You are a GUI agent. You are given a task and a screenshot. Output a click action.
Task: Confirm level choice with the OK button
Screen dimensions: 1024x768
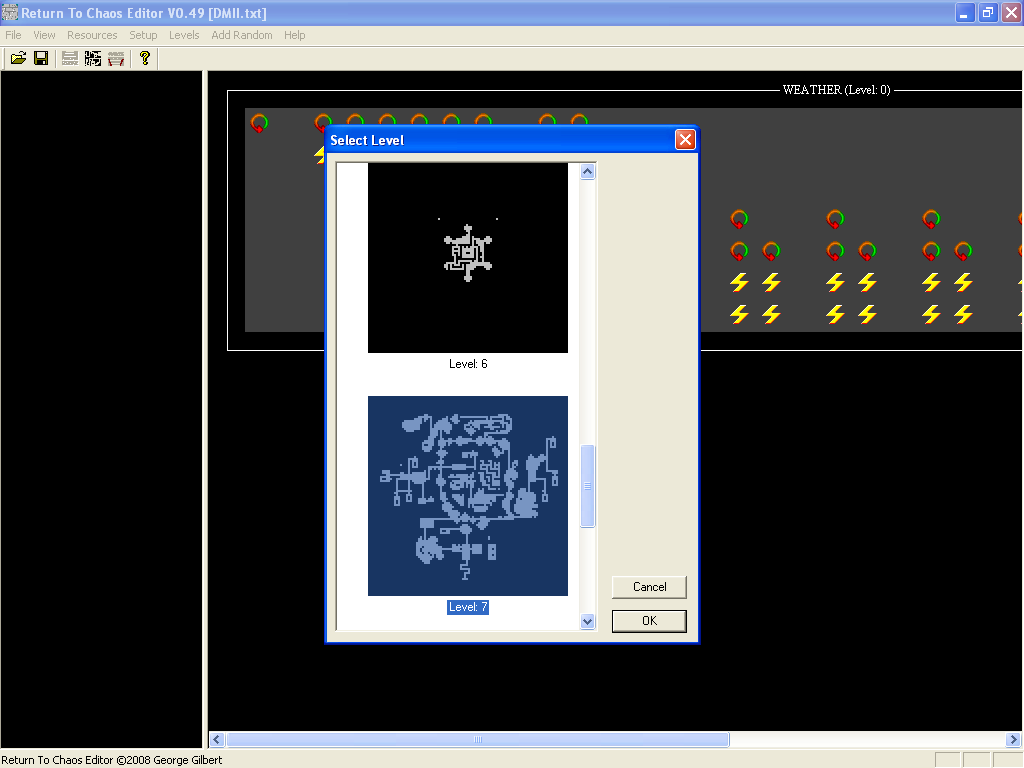point(648,621)
